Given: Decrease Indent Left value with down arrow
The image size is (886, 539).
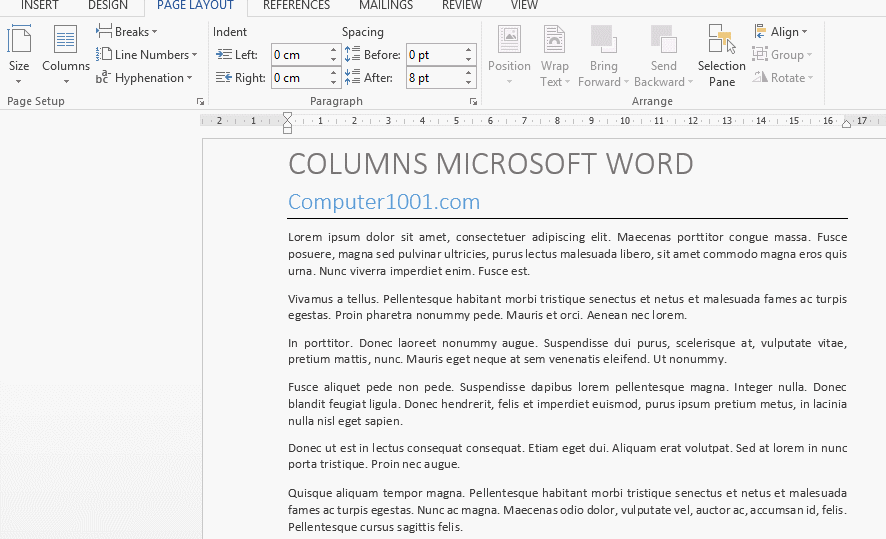Looking at the screenshot, I should pyautogui.click(x=334, y=60).
